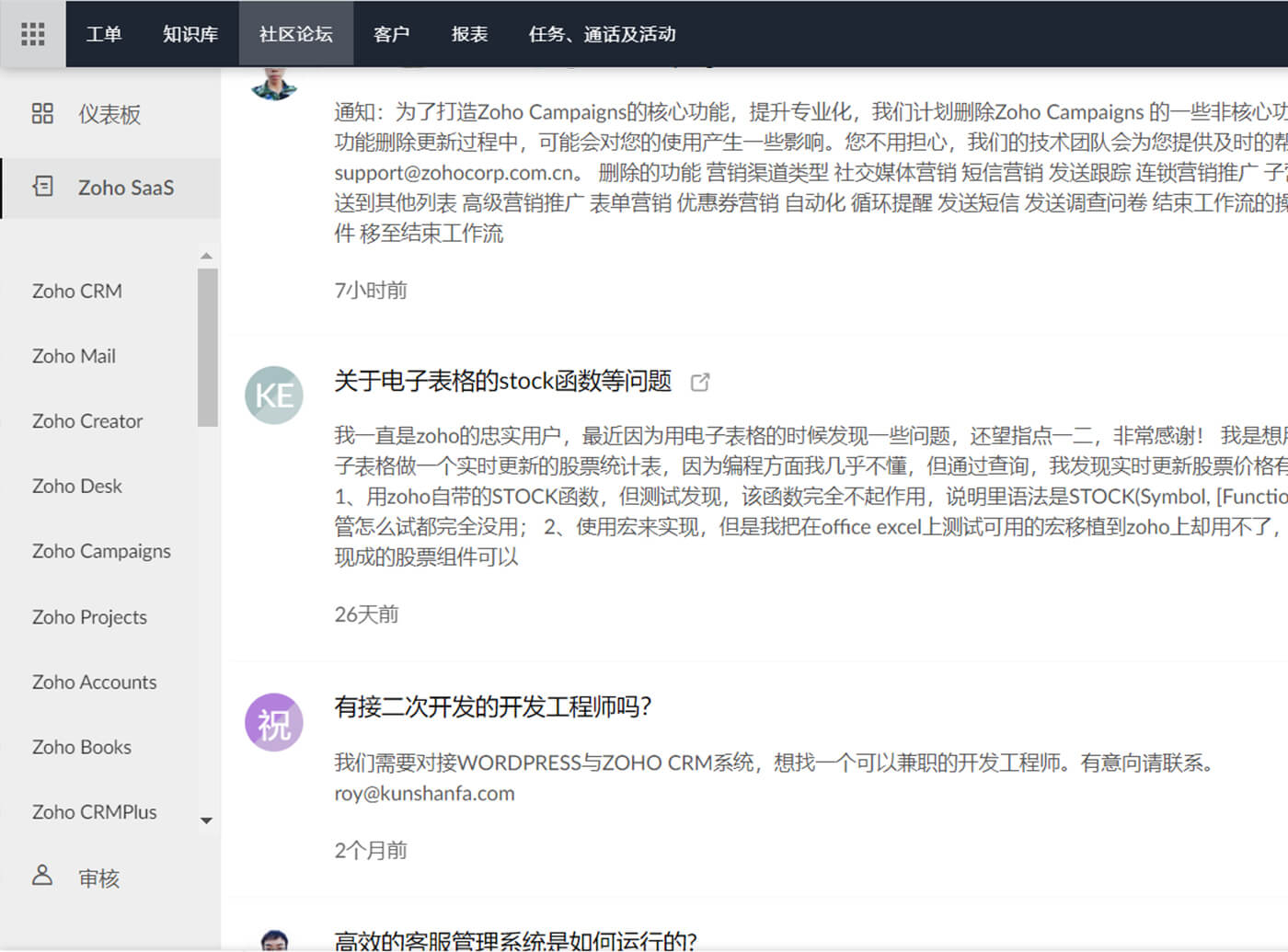Click the sidebar scrollbar up arrow

pos(207,256)
